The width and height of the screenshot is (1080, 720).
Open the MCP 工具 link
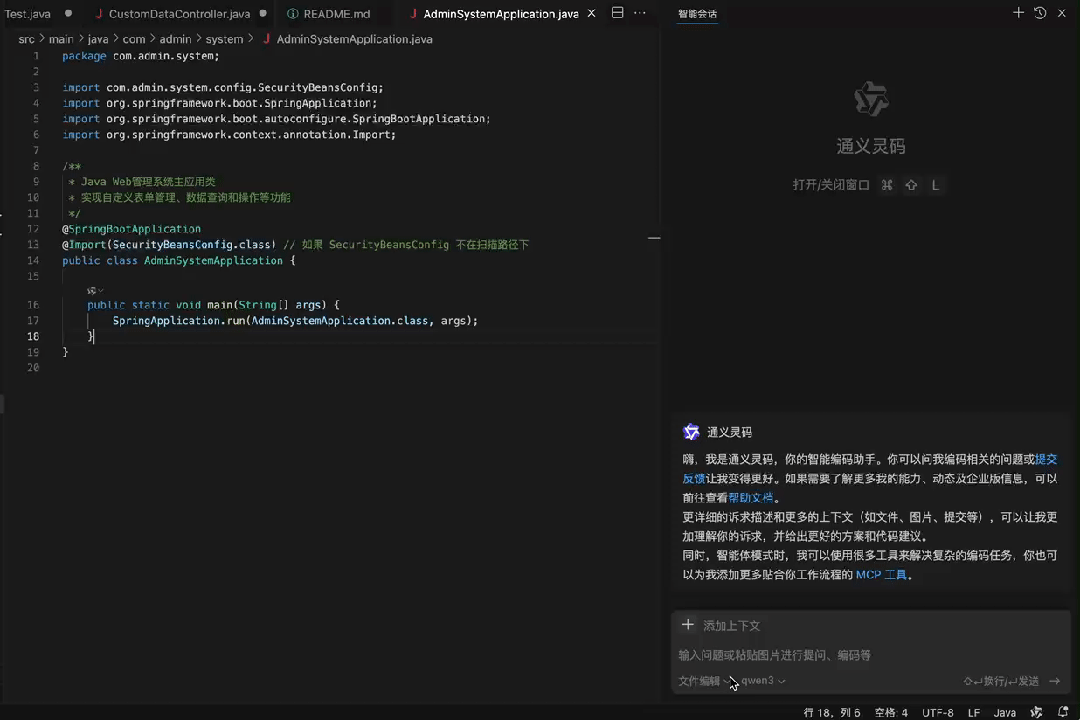tap(879, 574)
